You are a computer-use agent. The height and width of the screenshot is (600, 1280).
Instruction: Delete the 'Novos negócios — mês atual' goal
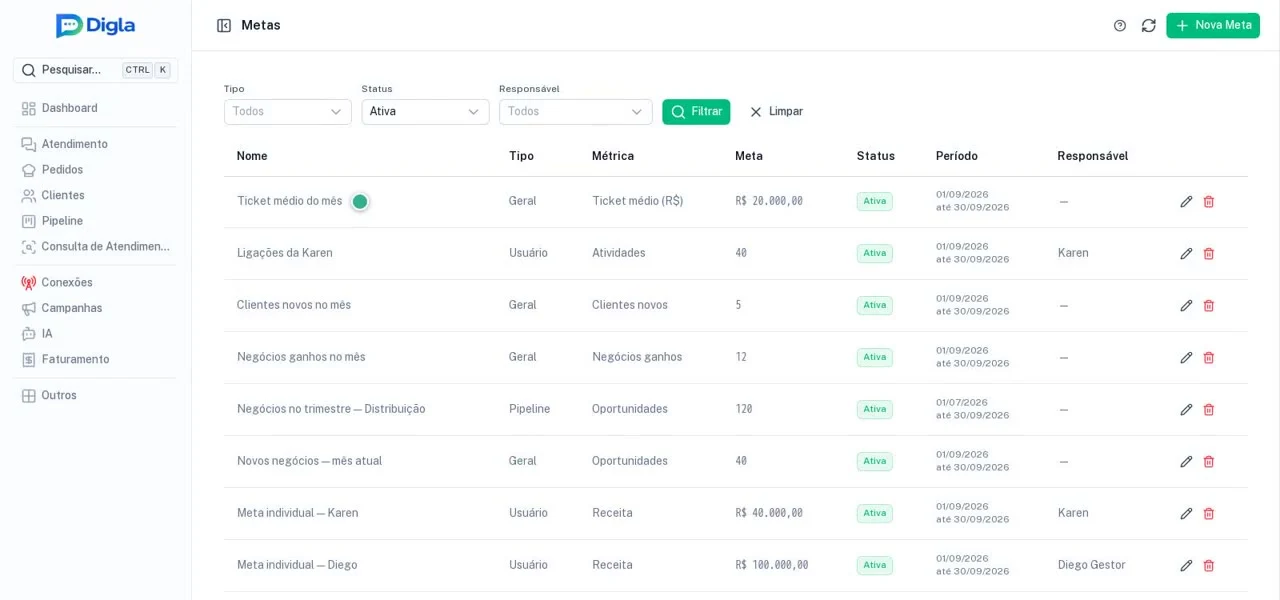tap(1208, 462)
